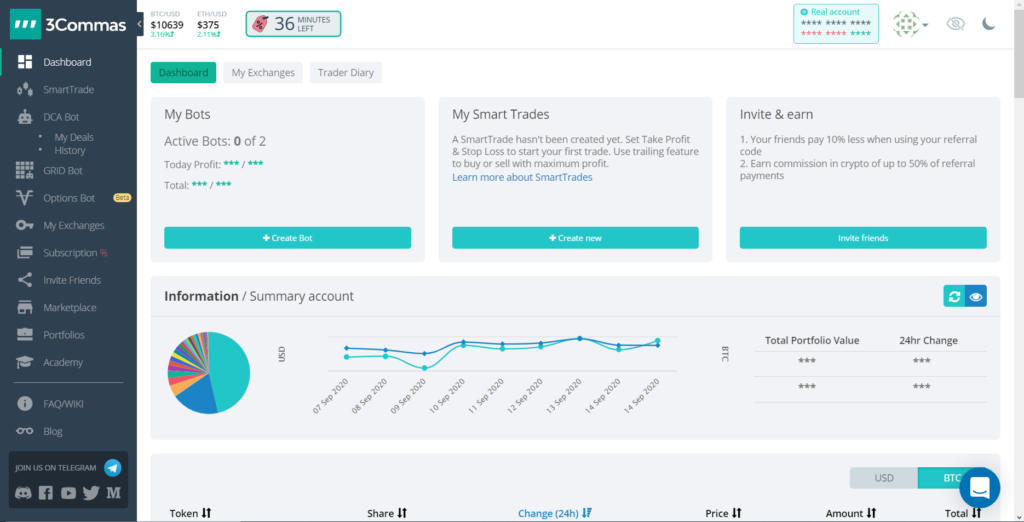
Task: Click the SmartTrade candlestick icon
Action: 25,90
